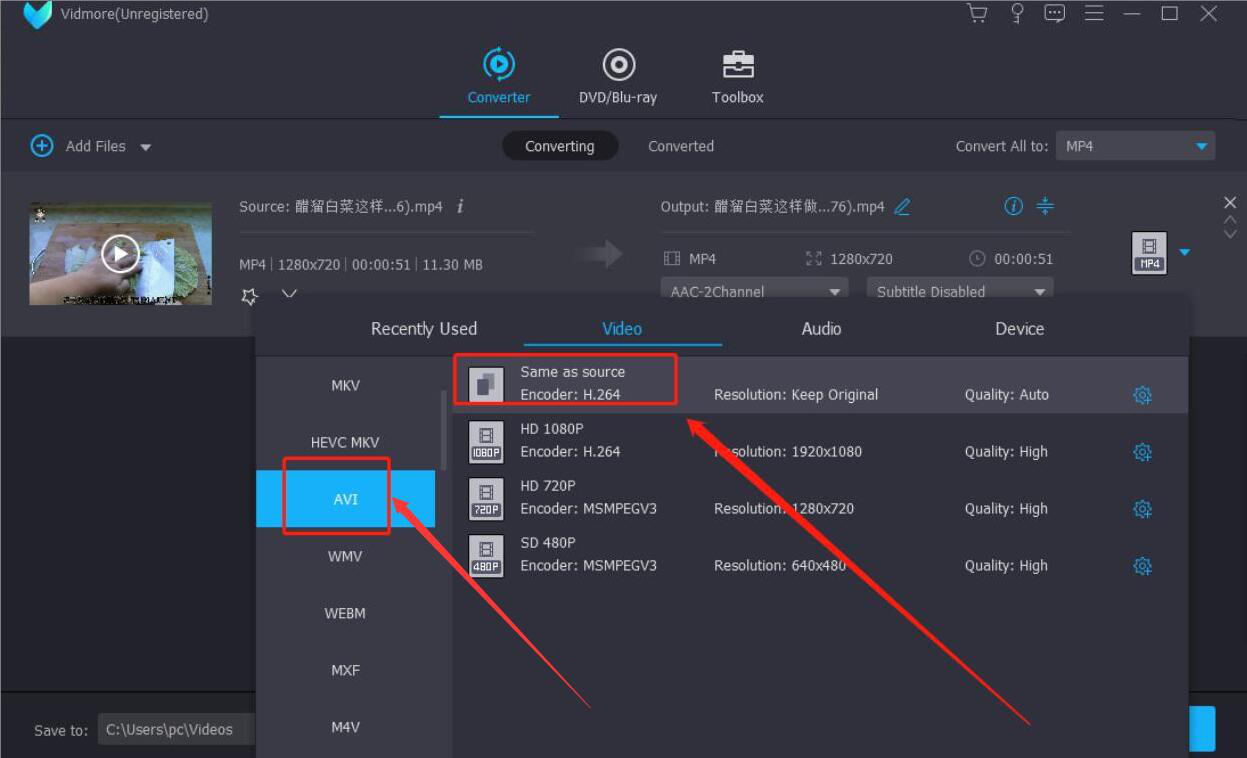Rename output file with pencil icon
This screenshot has height=758, width=1247.
point(902,207)
